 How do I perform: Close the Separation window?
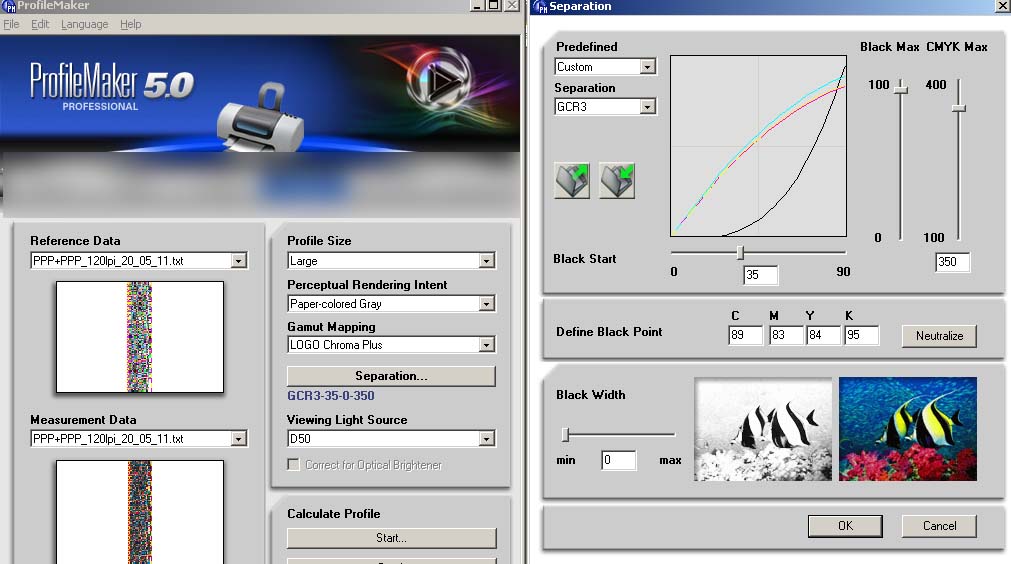point(1003,6)
